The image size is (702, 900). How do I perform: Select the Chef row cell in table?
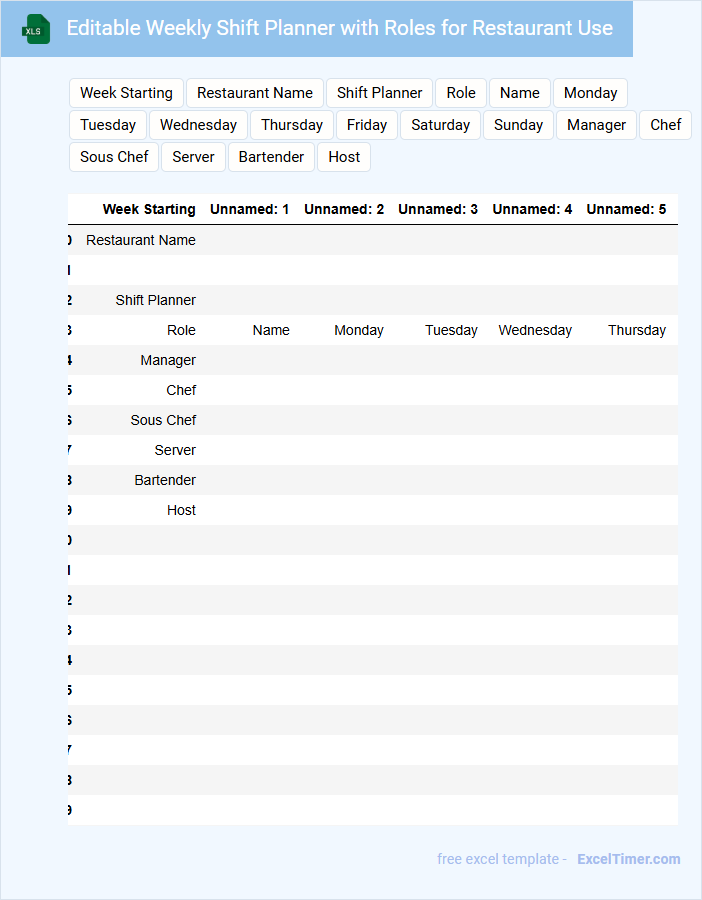pyautogui.click(x=181, y=390)
